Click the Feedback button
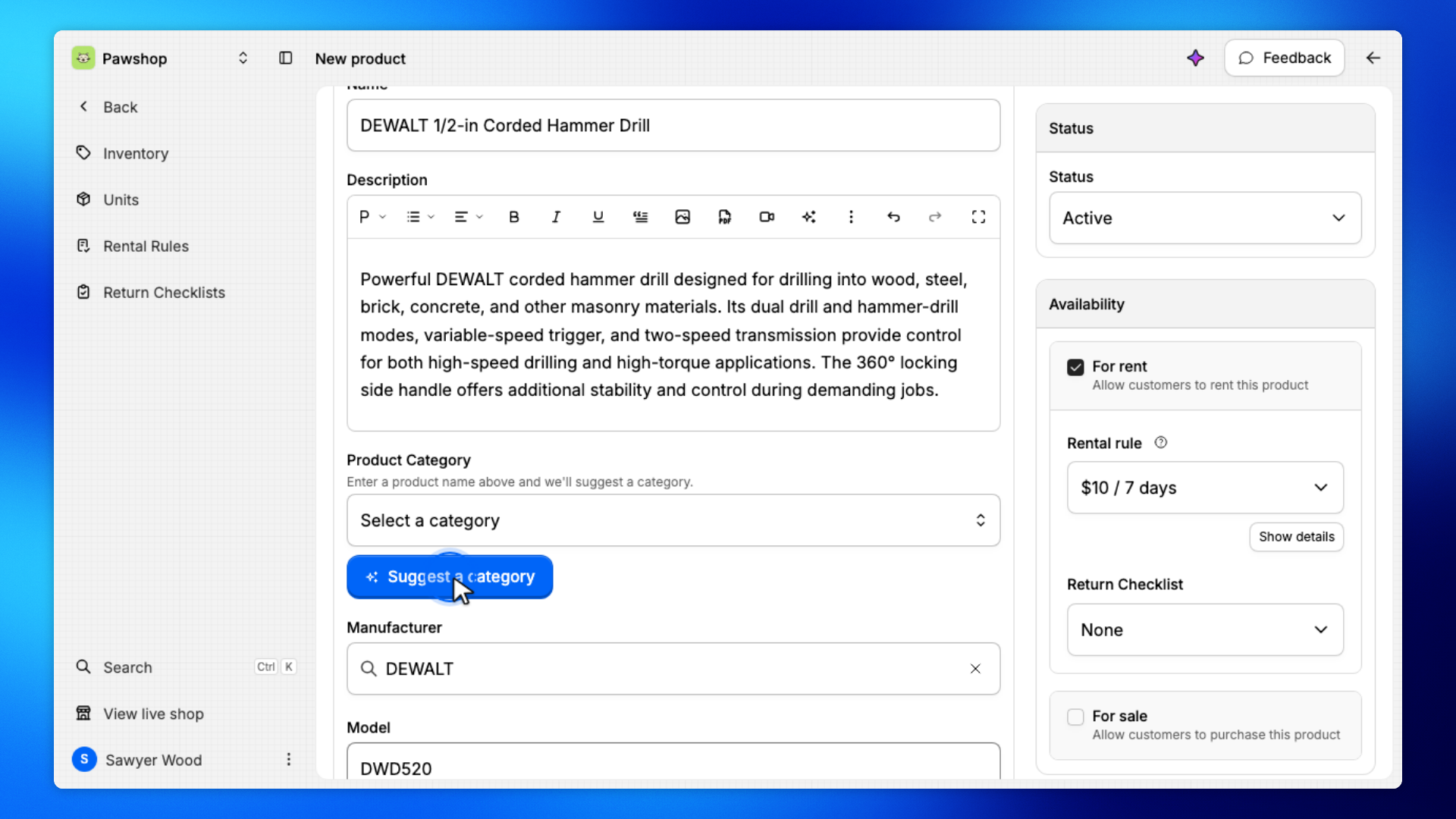 point(1285,58)
